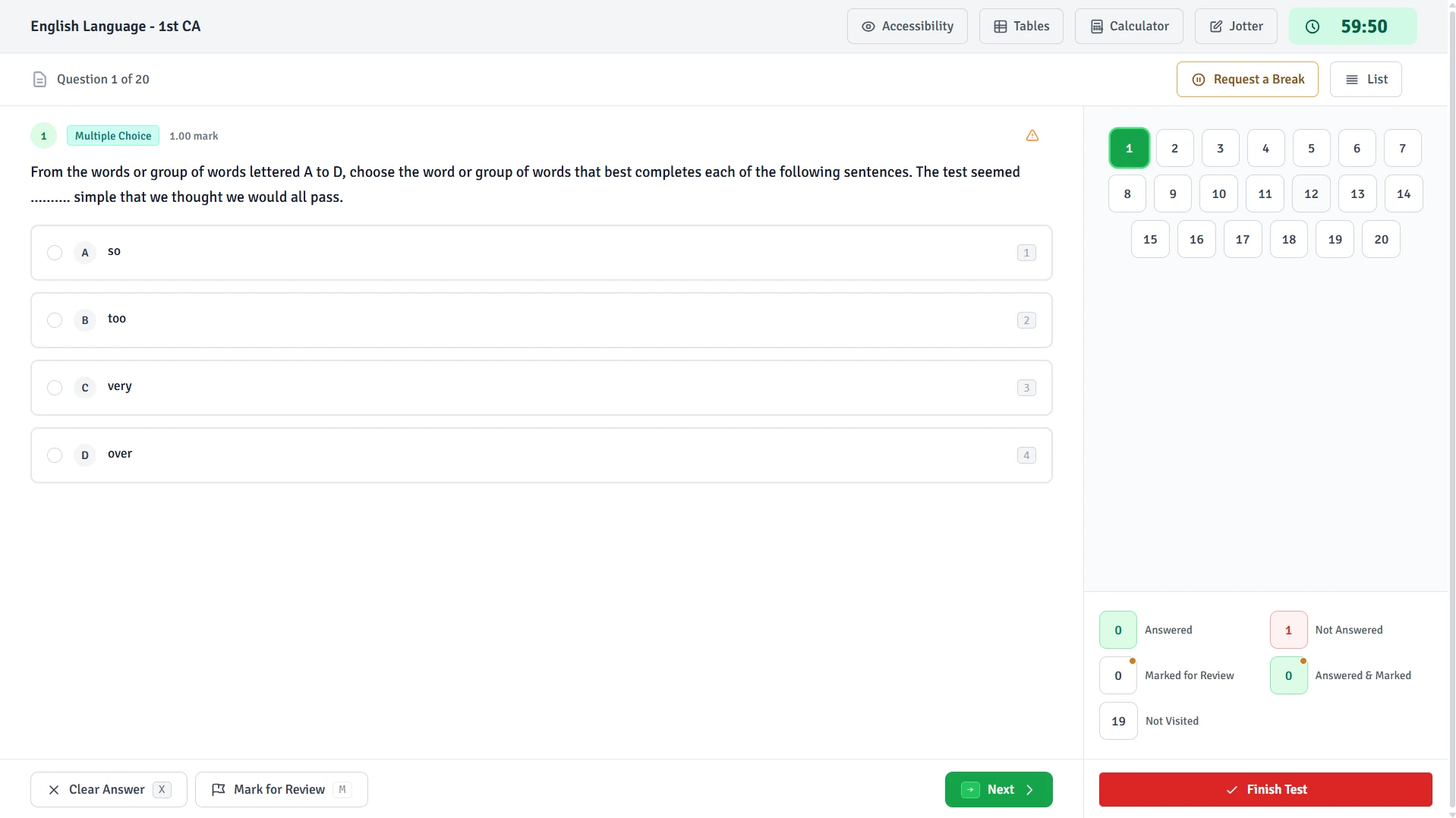1456x818 pixels.
Task: Click the 'Not Answered' legend label
Action: (x=1348, y=631)
